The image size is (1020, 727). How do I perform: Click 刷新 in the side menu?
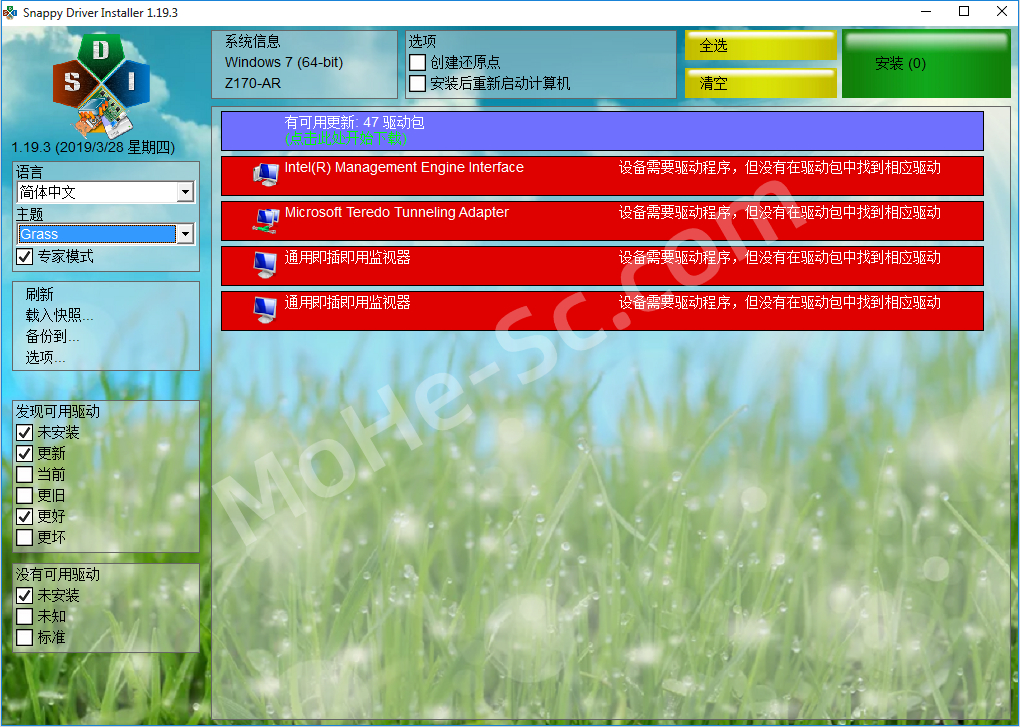40,295
